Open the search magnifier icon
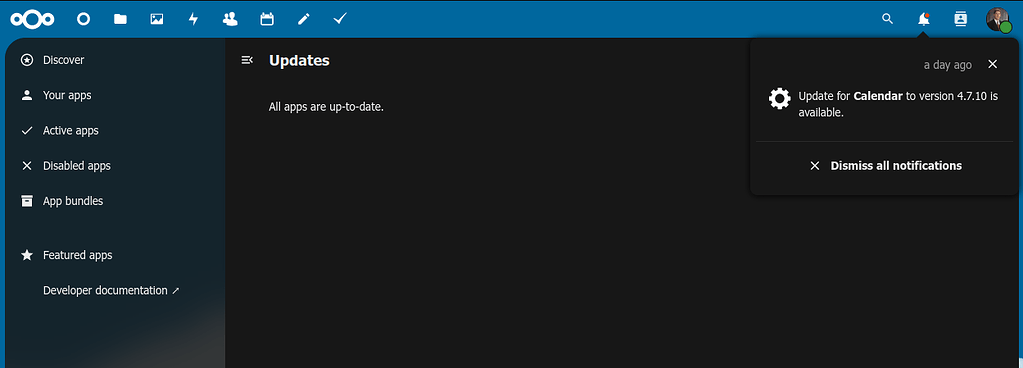1023x368 pixels. coord(887,19)
